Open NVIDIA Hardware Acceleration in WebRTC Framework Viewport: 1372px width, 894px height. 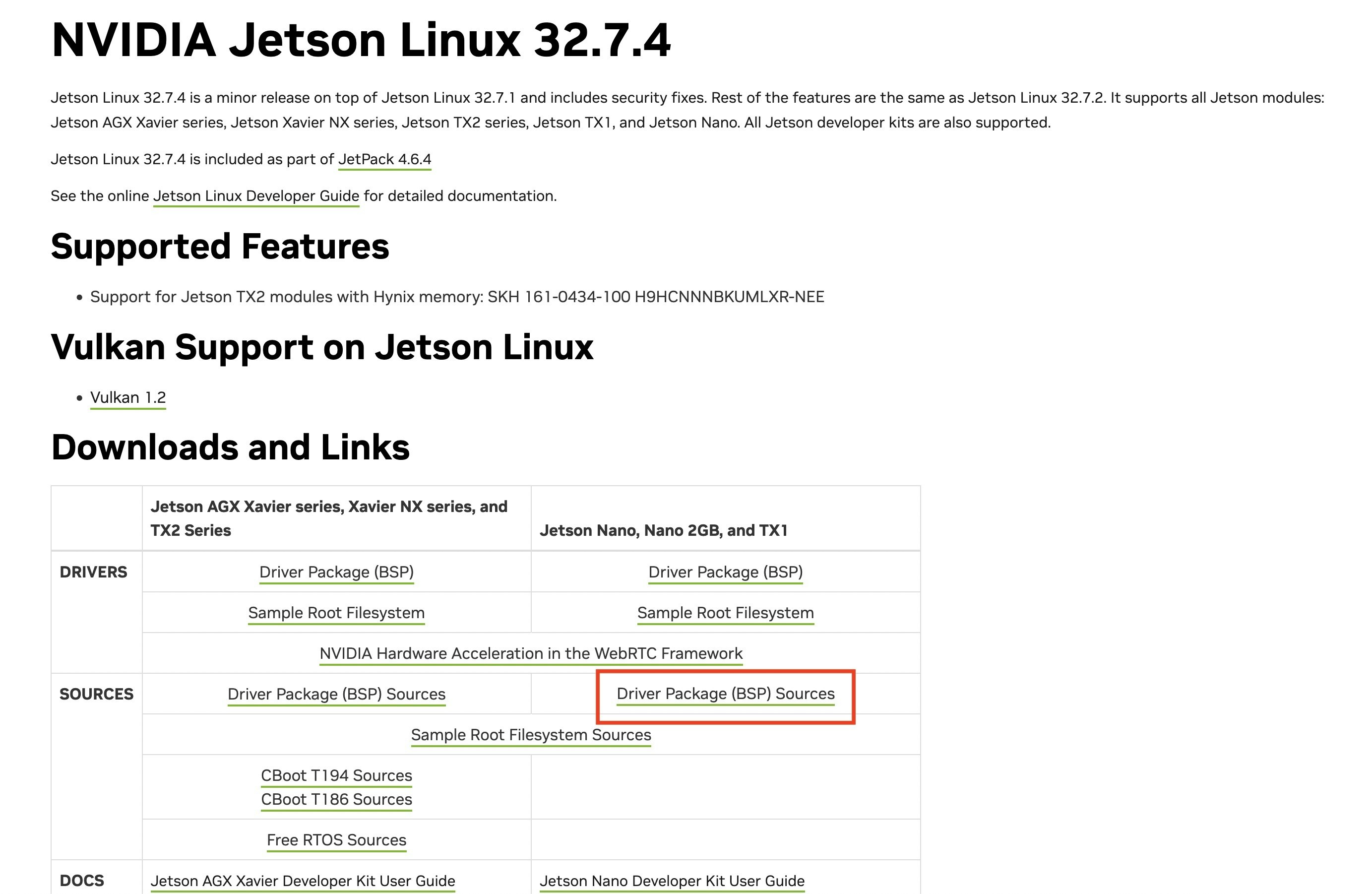[x=531, y=653]
